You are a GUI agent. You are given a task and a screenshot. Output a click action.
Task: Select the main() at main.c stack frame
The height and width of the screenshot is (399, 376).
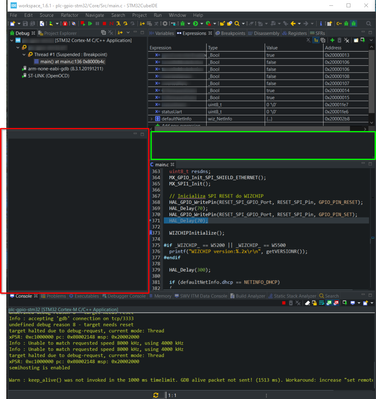pos(72,62)
